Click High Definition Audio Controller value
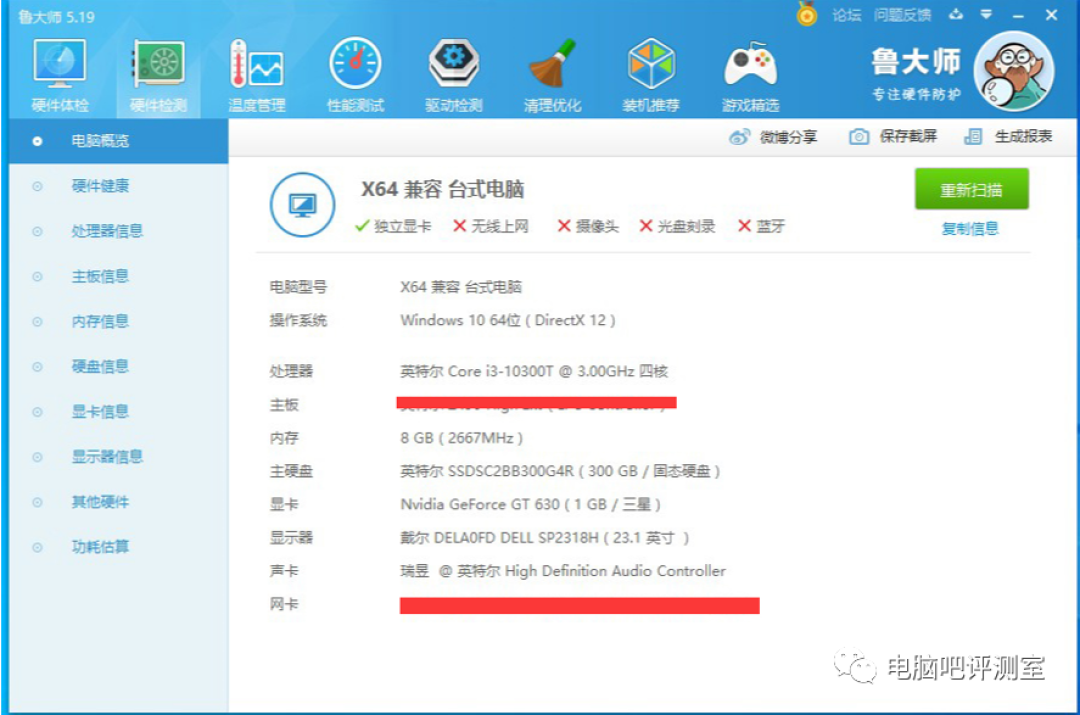Image resolution: width=1080 pixels, height=715 pixels. click(563, 571)
